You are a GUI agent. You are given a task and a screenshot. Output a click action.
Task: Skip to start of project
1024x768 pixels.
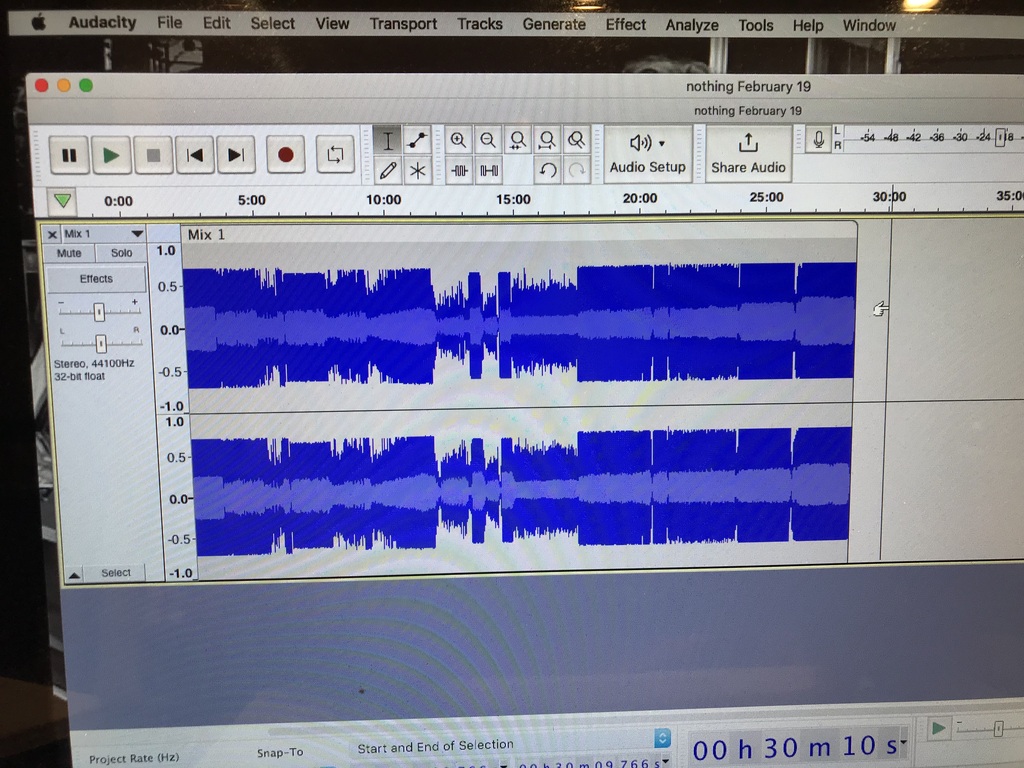click(195, 155)
